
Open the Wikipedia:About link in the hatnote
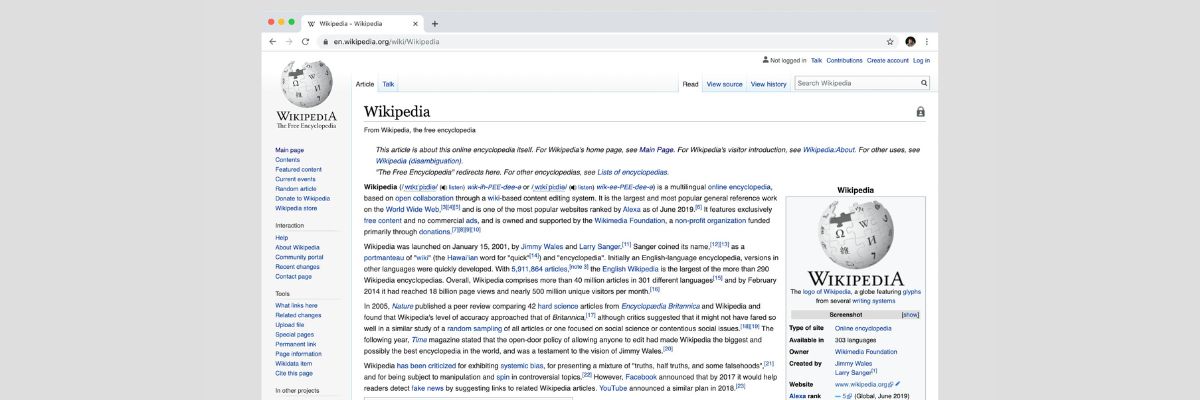tap(829, 150)
